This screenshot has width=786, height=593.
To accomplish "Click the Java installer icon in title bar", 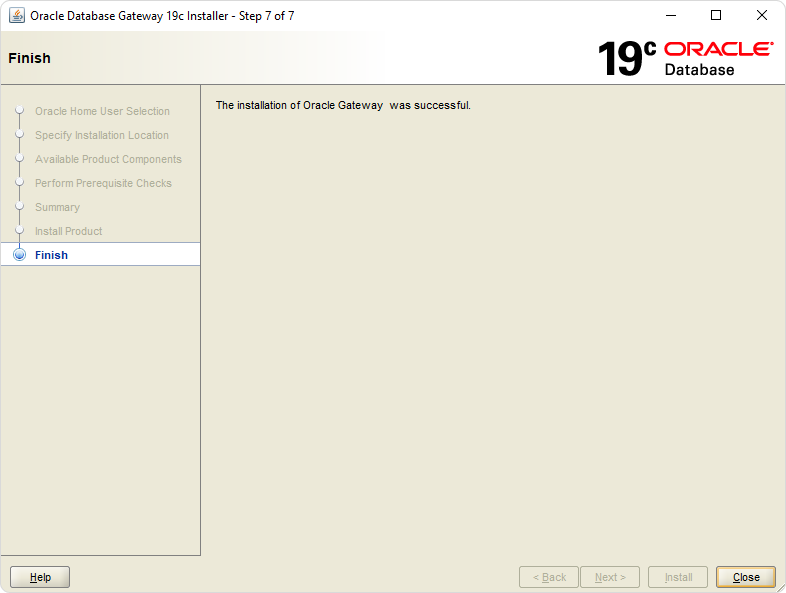I will pos(17,16).
